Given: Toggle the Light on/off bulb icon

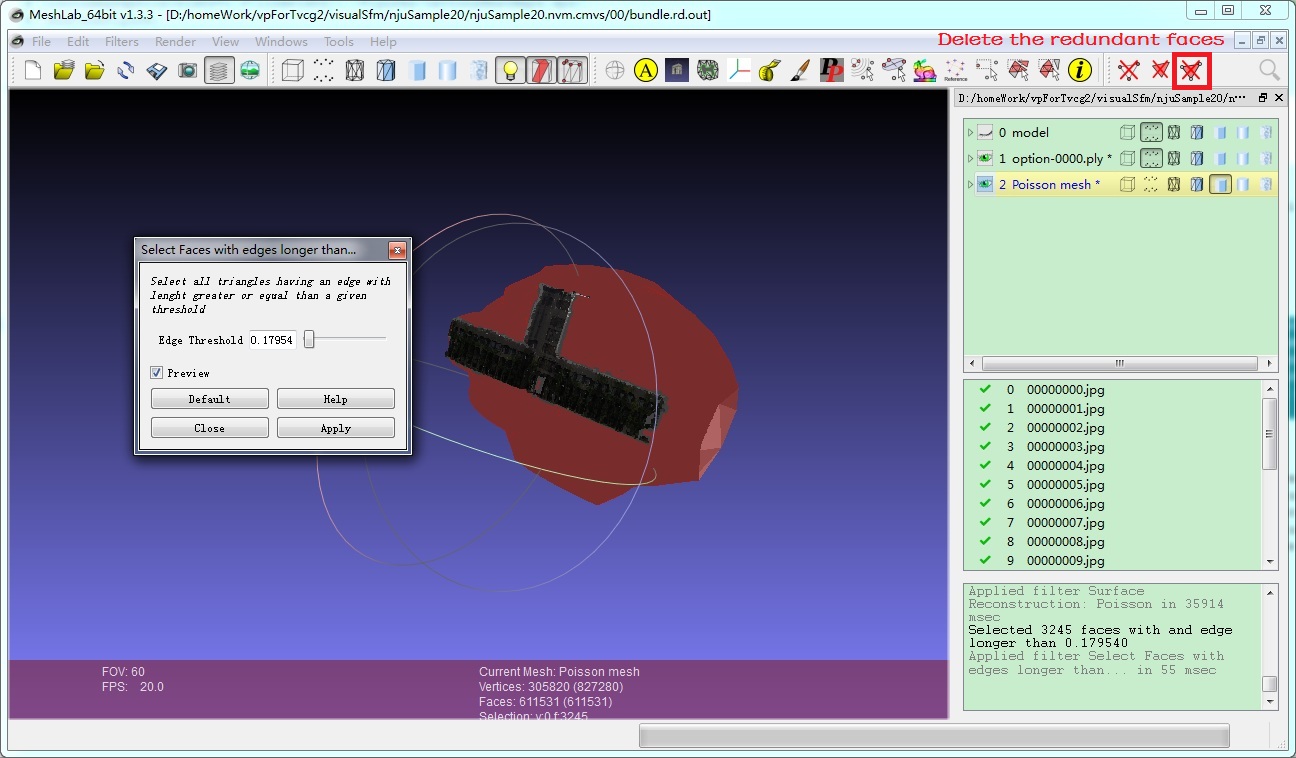Looking at the screenshot, I should pyautogui.click(x=510, y=70).
